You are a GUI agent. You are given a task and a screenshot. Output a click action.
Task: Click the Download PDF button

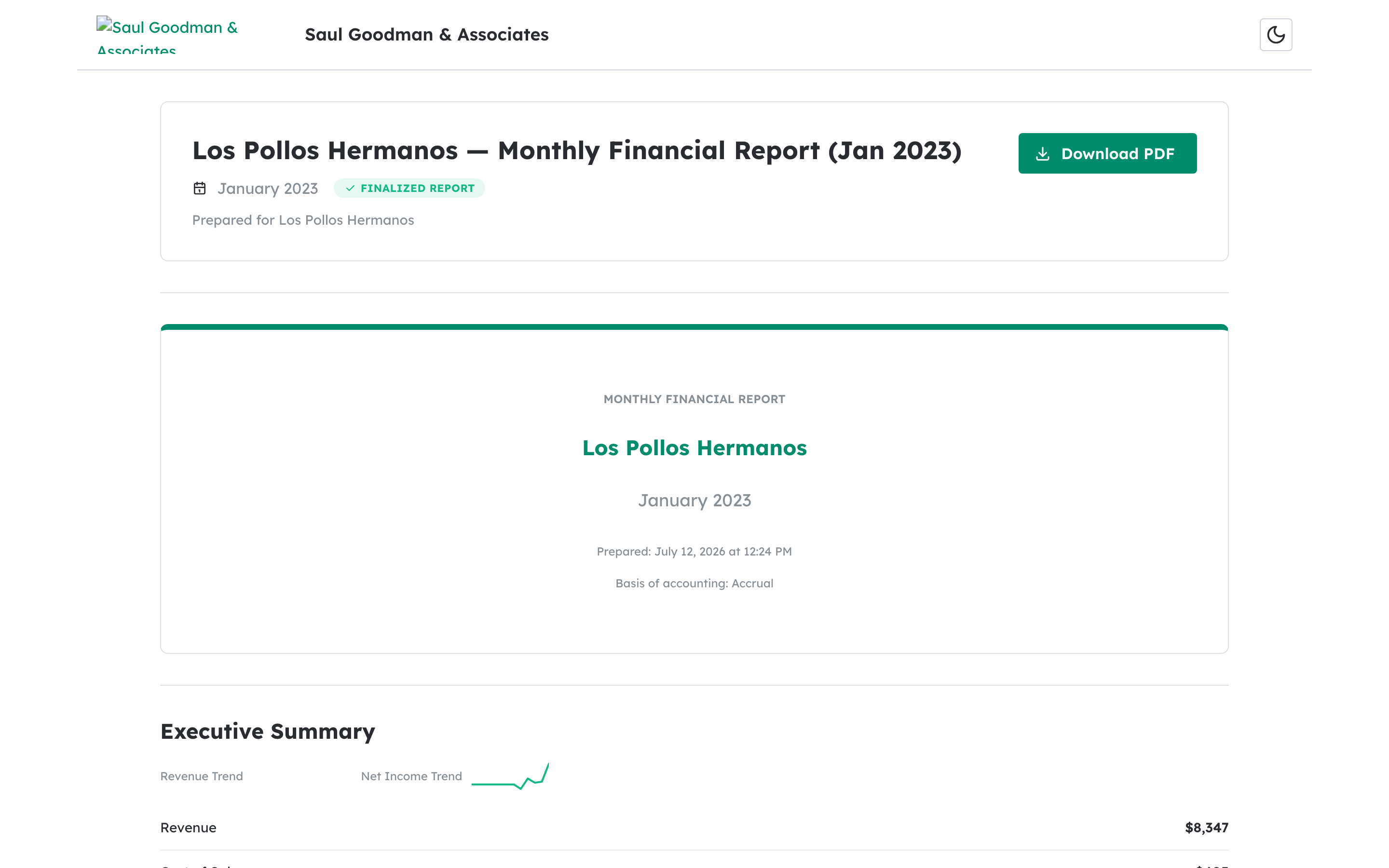pyautogui.click(x=1107, y=153)
